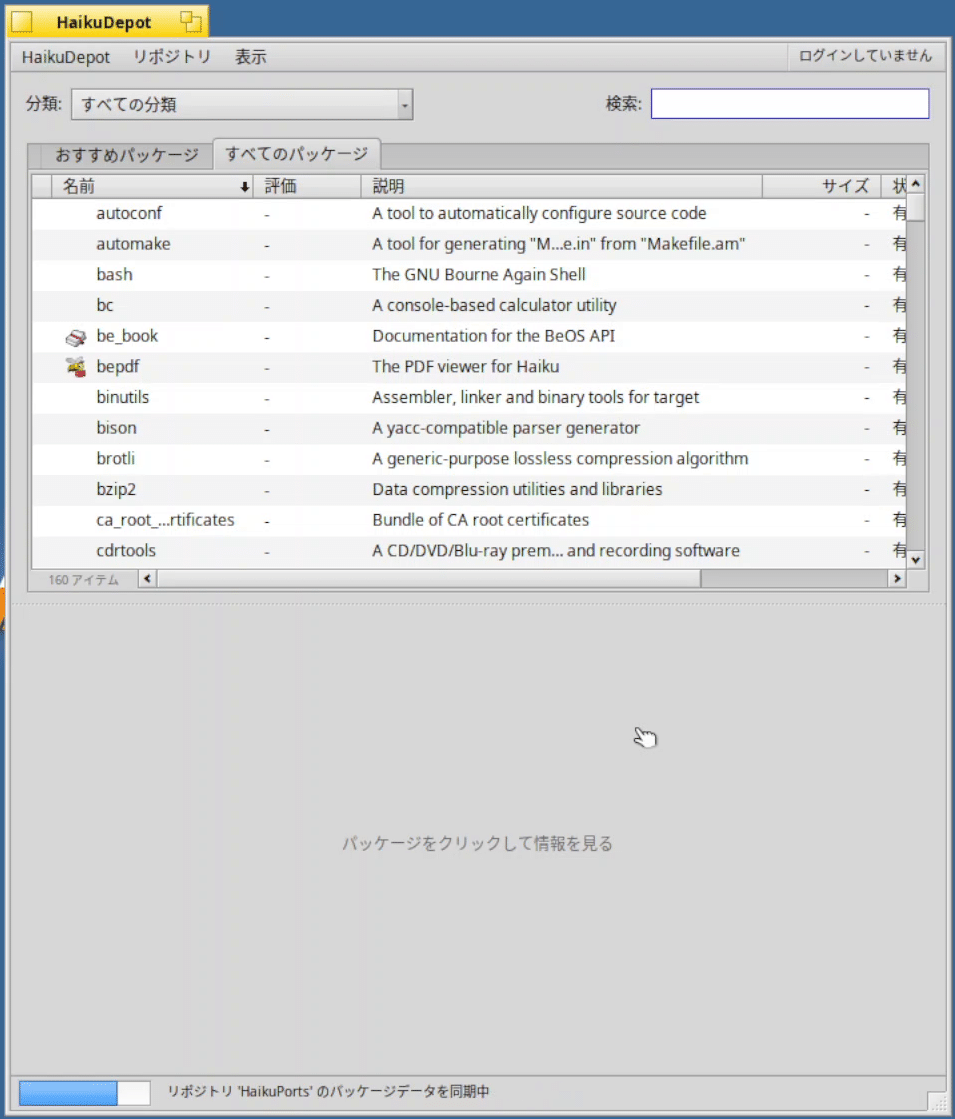Select the bepdf package name
The width and height of the screenshot is (955, 1119).
tap(118, 367)
